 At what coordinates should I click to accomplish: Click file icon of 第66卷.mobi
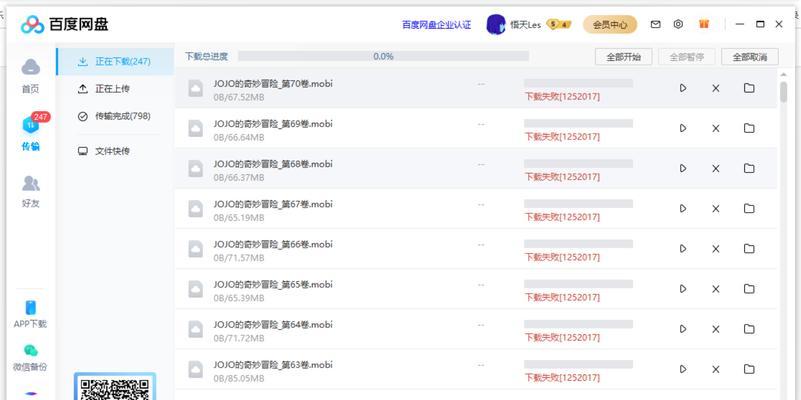[x=196, y=249]
